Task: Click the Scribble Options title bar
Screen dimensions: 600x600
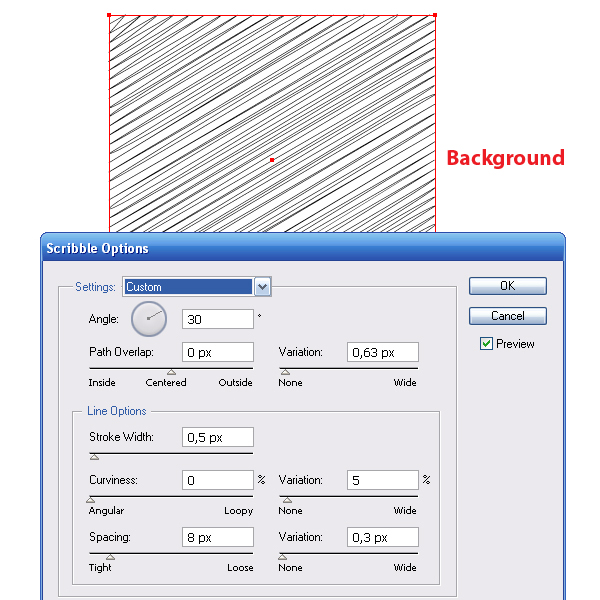Action: point(302,248)
